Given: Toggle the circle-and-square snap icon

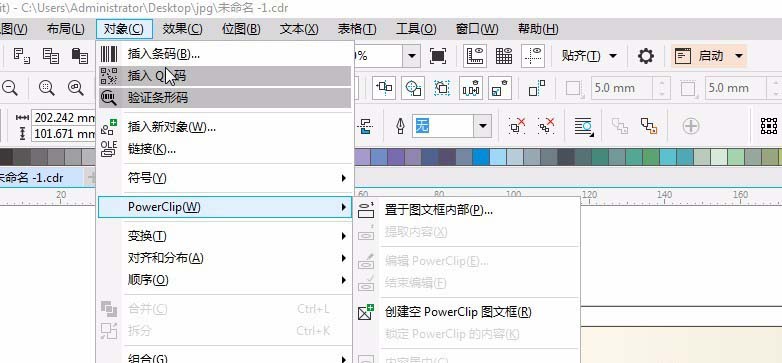Looking at the screenshot, I should pyautogui.click(x=413, y=88).
